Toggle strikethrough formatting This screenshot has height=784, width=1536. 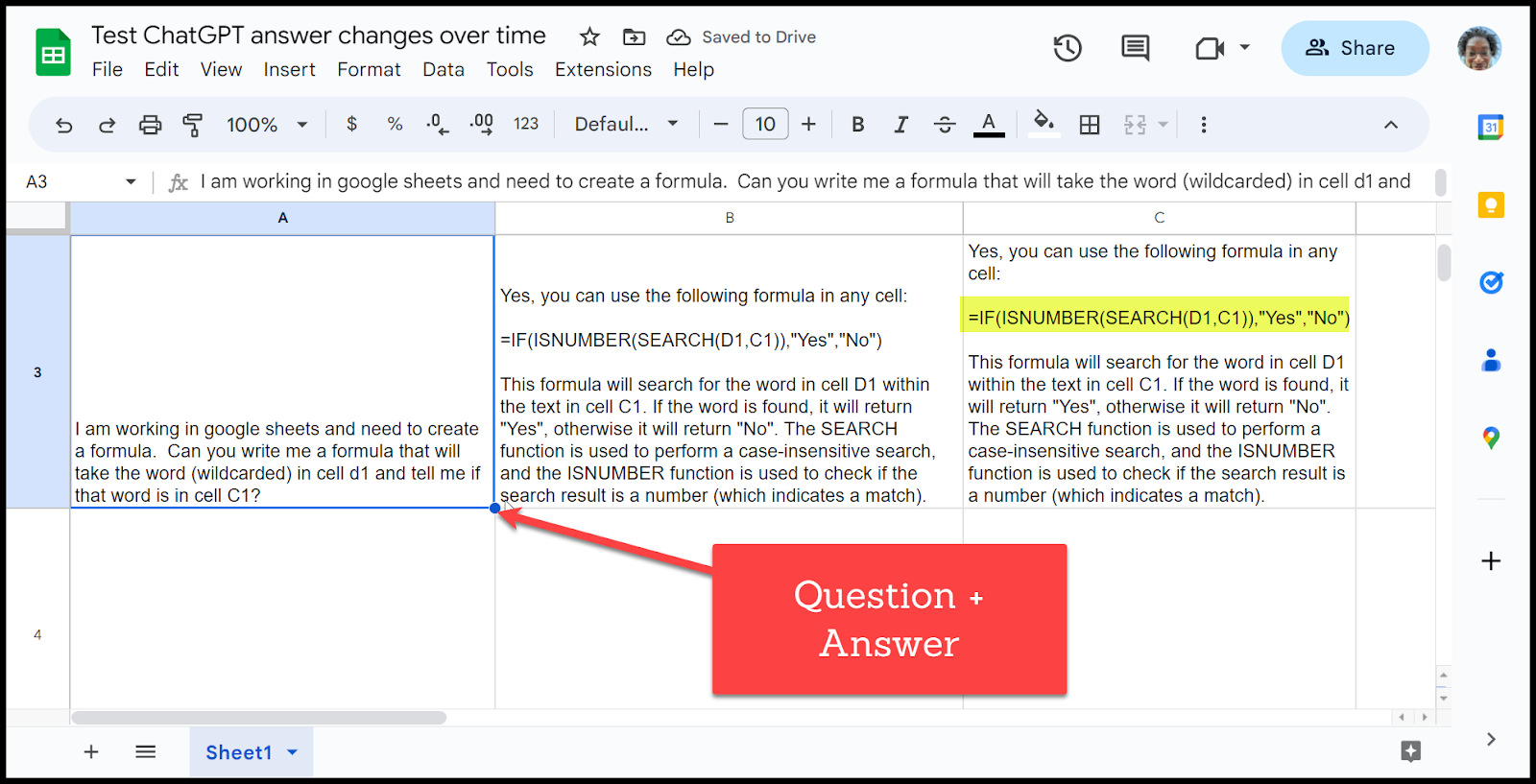pos(945,125)
